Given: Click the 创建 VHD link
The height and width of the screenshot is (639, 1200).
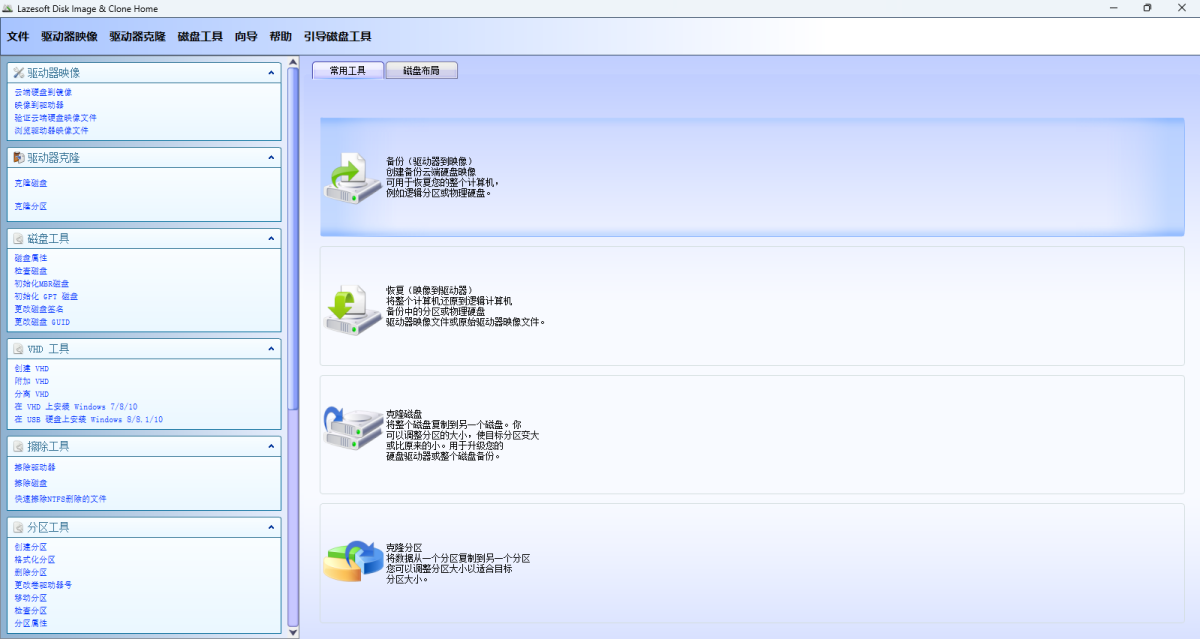Looking at the screenshot, I should pyautogui.click(x=32, y=368).
